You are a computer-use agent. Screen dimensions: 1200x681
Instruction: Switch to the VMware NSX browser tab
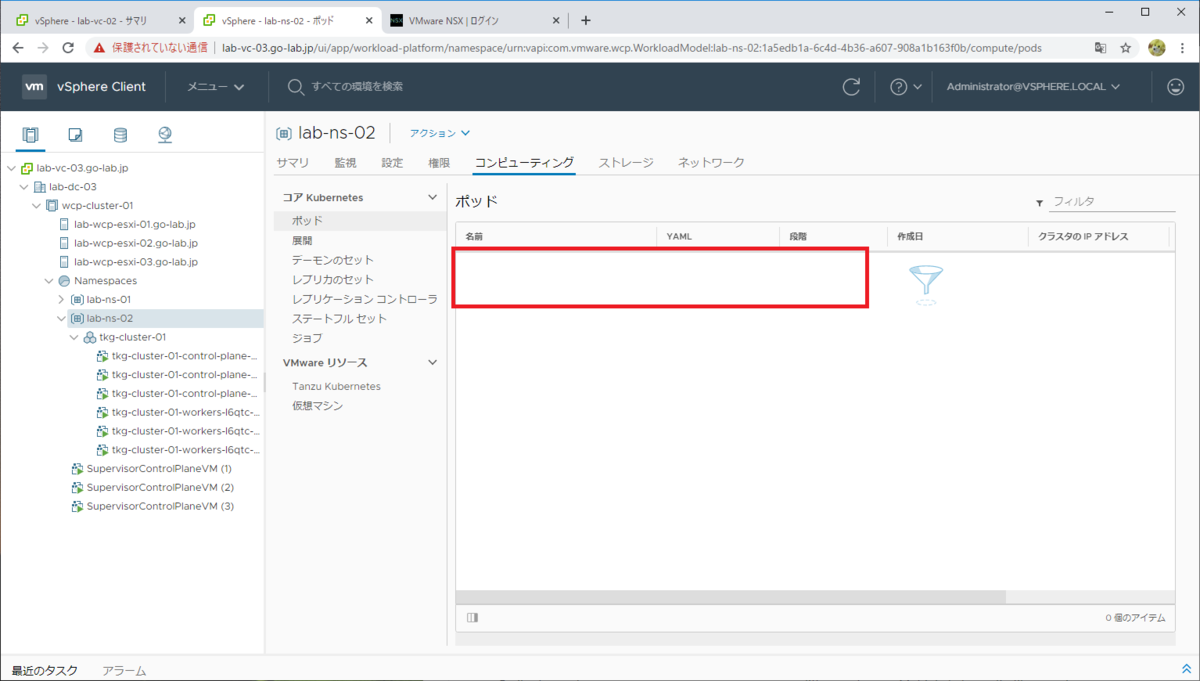point(474,20)
